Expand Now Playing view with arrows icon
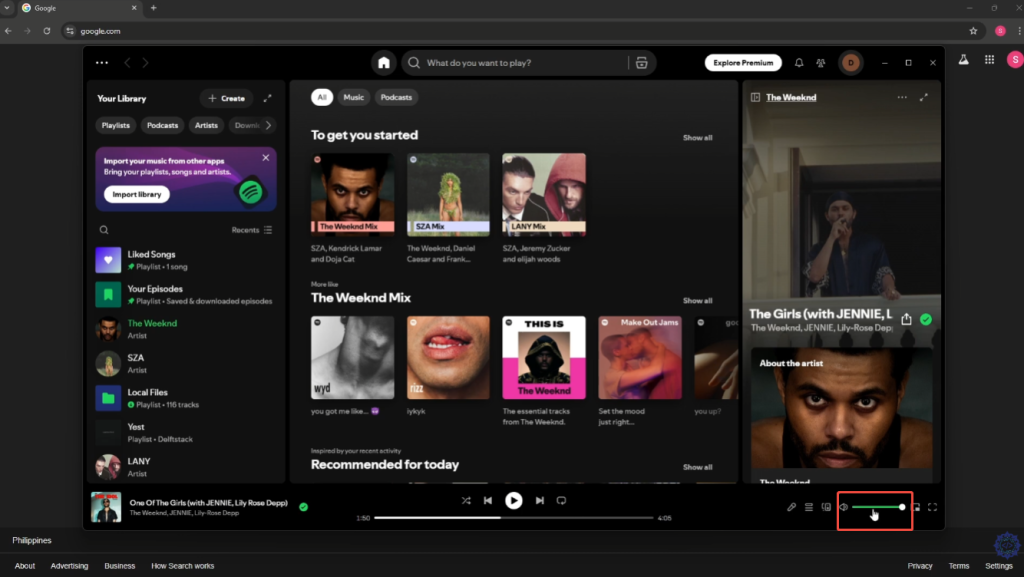This screenshot has height=577, width=1024. point(923,97)
